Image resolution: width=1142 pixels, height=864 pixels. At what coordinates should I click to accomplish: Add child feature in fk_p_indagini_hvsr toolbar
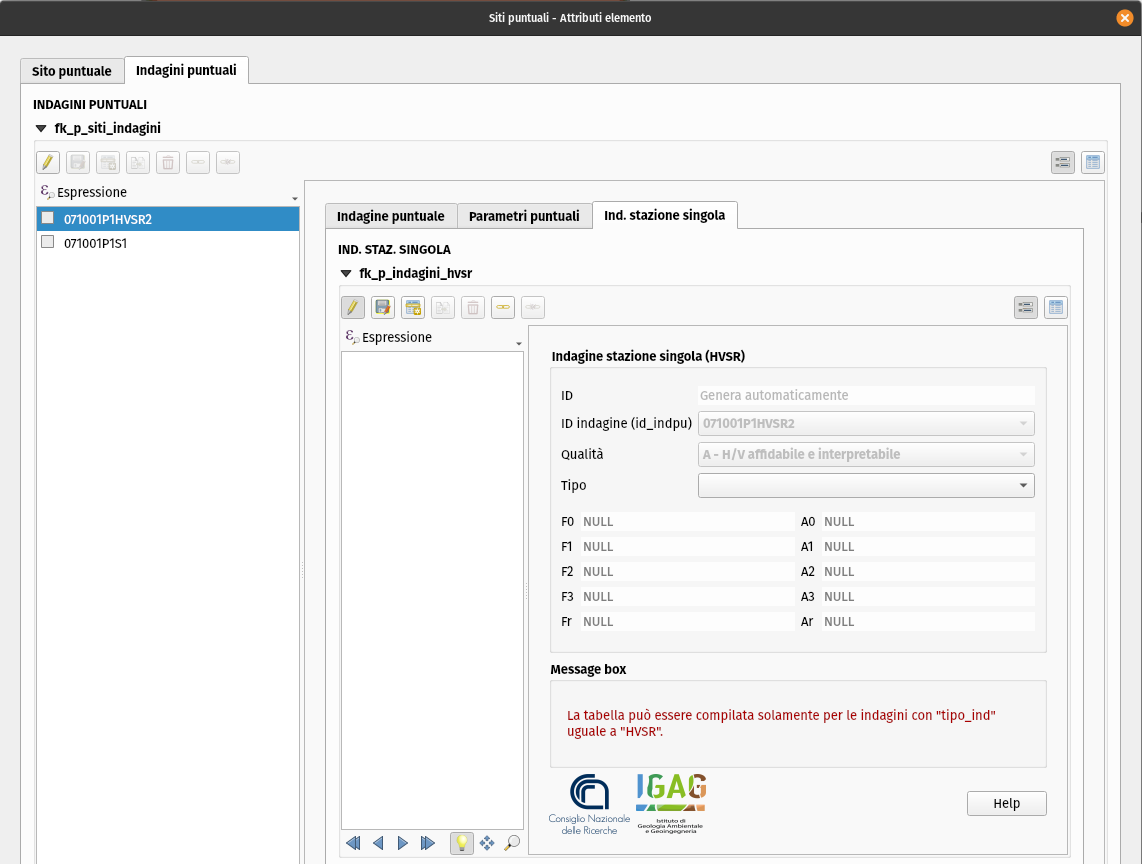point(413,307)
